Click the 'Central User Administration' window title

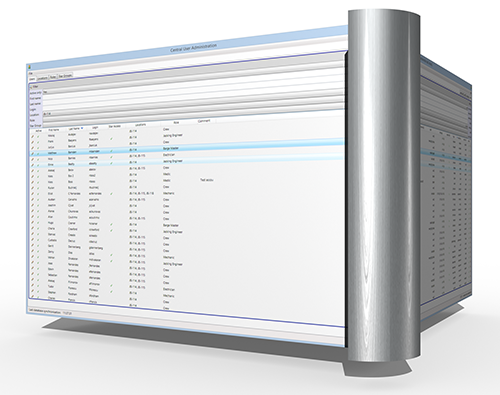point(193,47)
